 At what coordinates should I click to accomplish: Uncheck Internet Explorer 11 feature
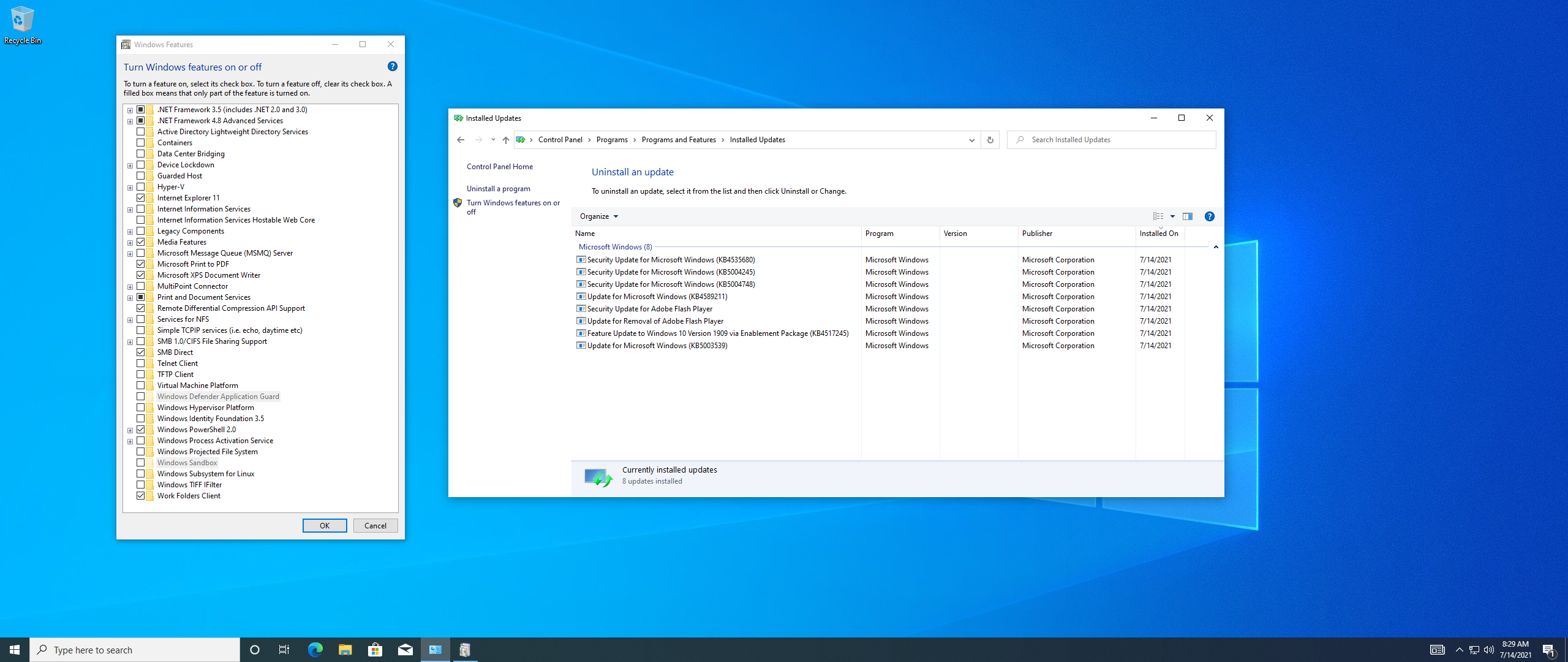point(140,198)
